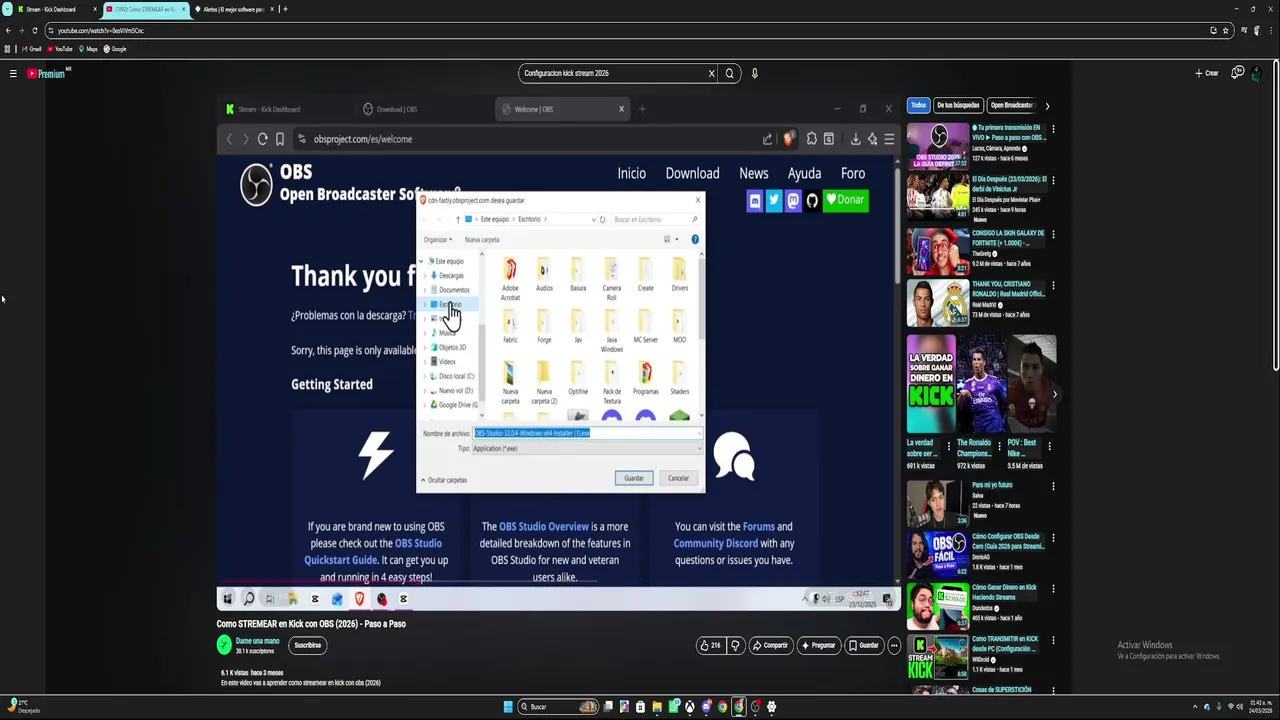Show next Shorts with right arrow

[x=1055, y=394]
